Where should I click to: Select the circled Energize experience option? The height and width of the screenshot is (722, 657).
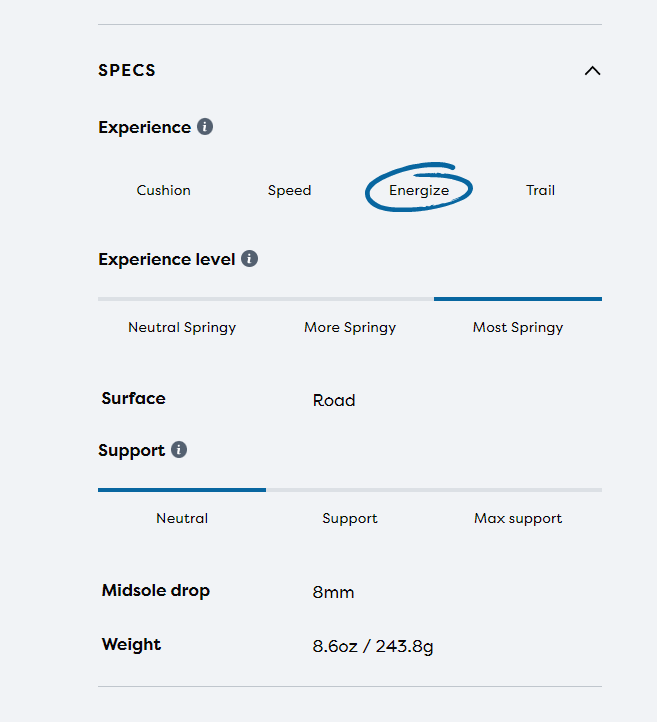419,190
